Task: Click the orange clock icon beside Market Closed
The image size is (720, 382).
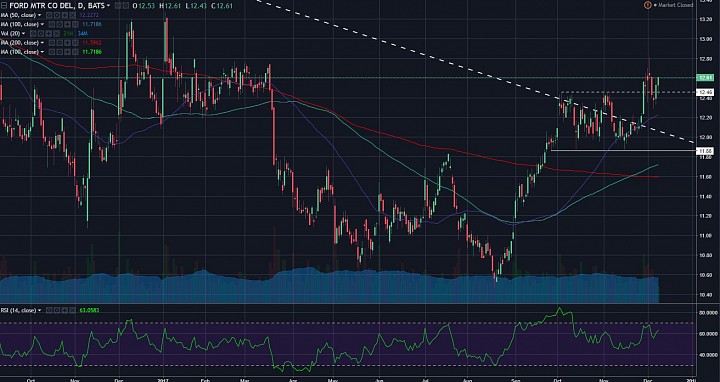Action: point(648,5)
